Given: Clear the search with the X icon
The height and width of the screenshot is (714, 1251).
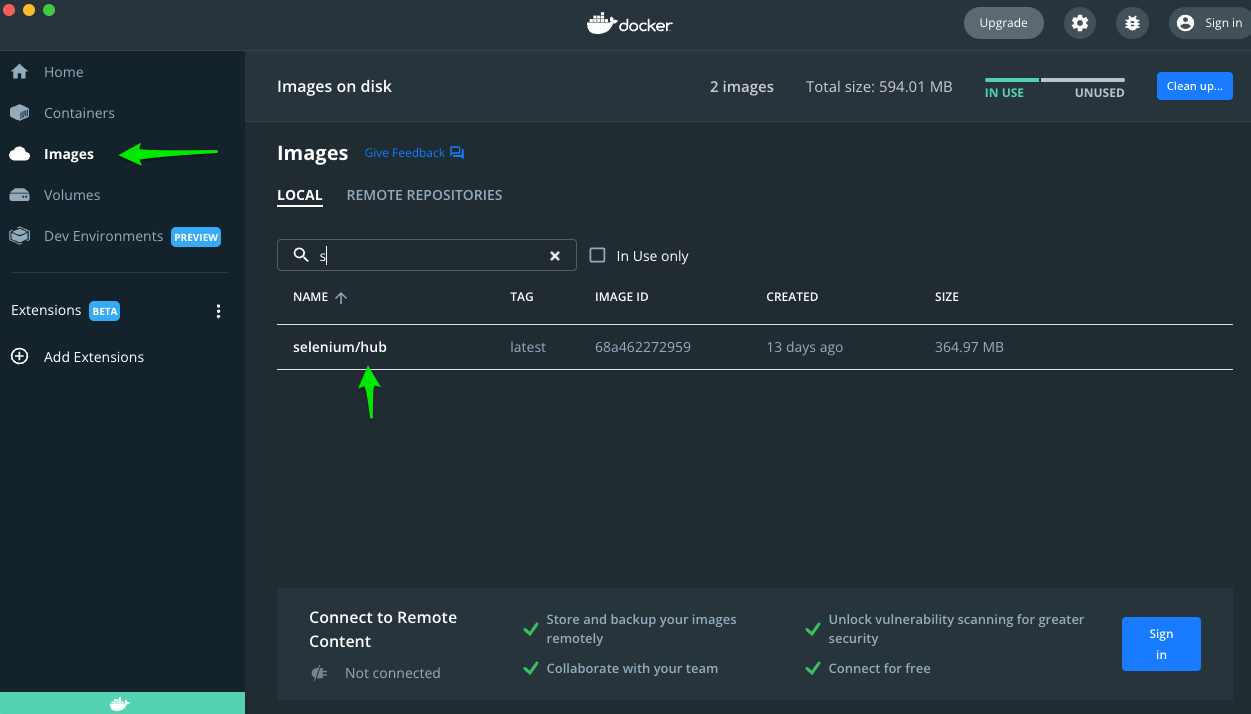Looking at the screenshot, I should coord(555,256).
